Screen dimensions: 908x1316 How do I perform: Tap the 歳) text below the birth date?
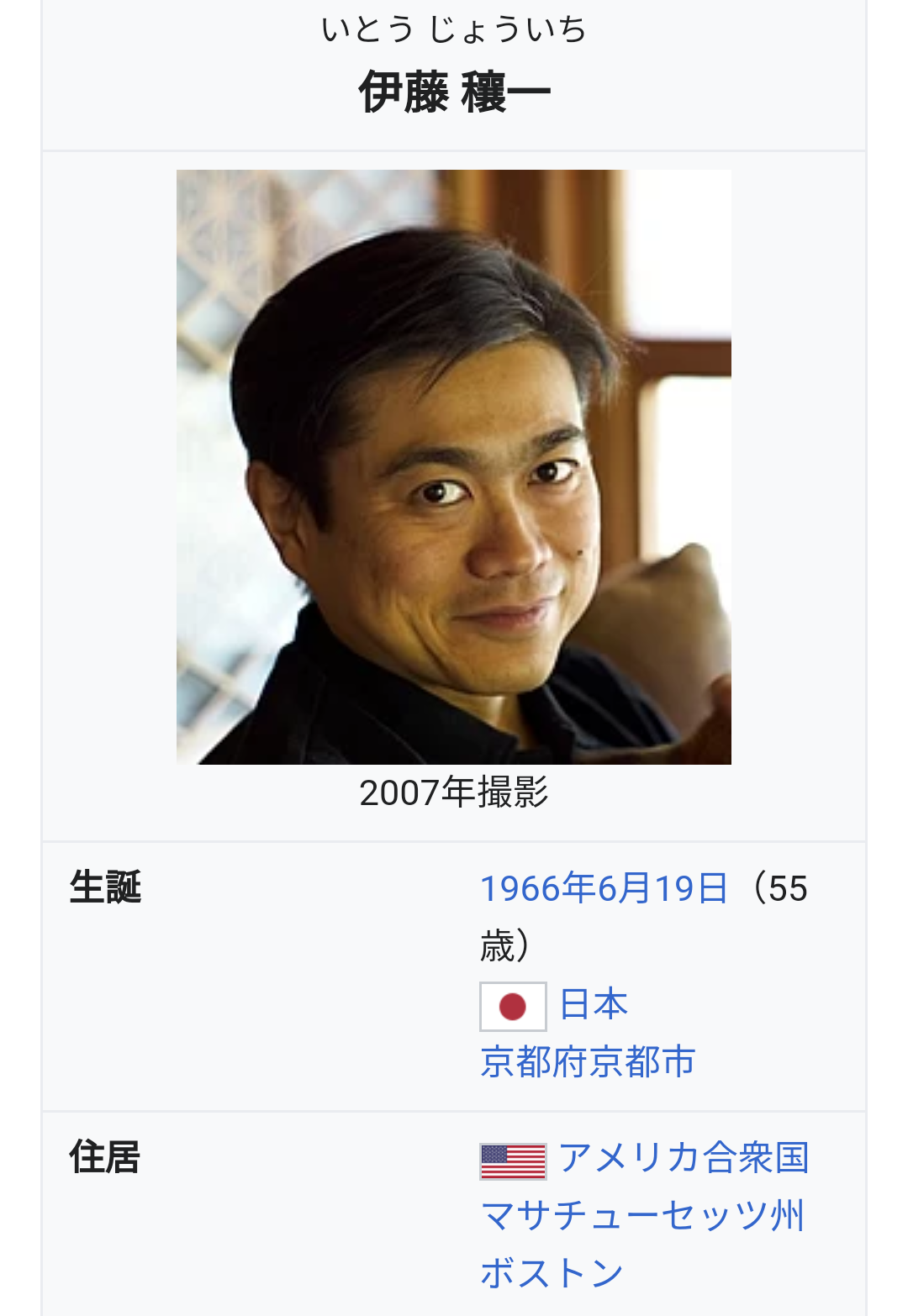click(x=505, y=945)
